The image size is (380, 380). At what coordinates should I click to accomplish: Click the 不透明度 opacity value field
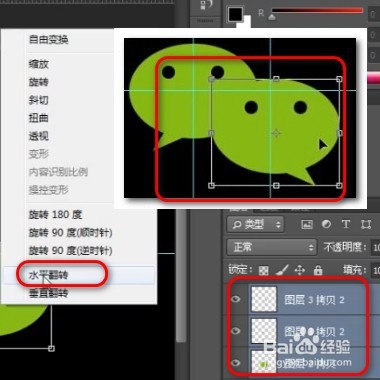pos(375,247)
